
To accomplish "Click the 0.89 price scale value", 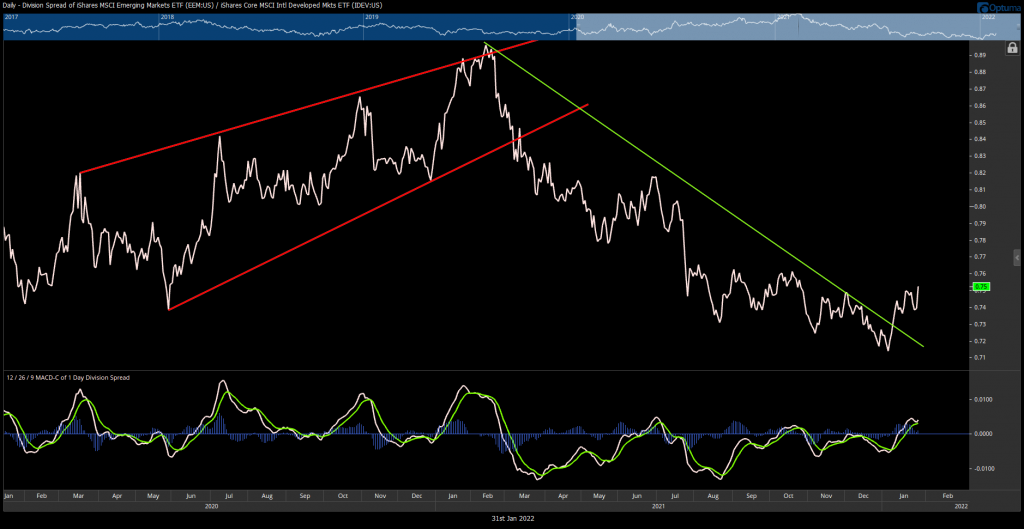I will [x=979, y=55].
